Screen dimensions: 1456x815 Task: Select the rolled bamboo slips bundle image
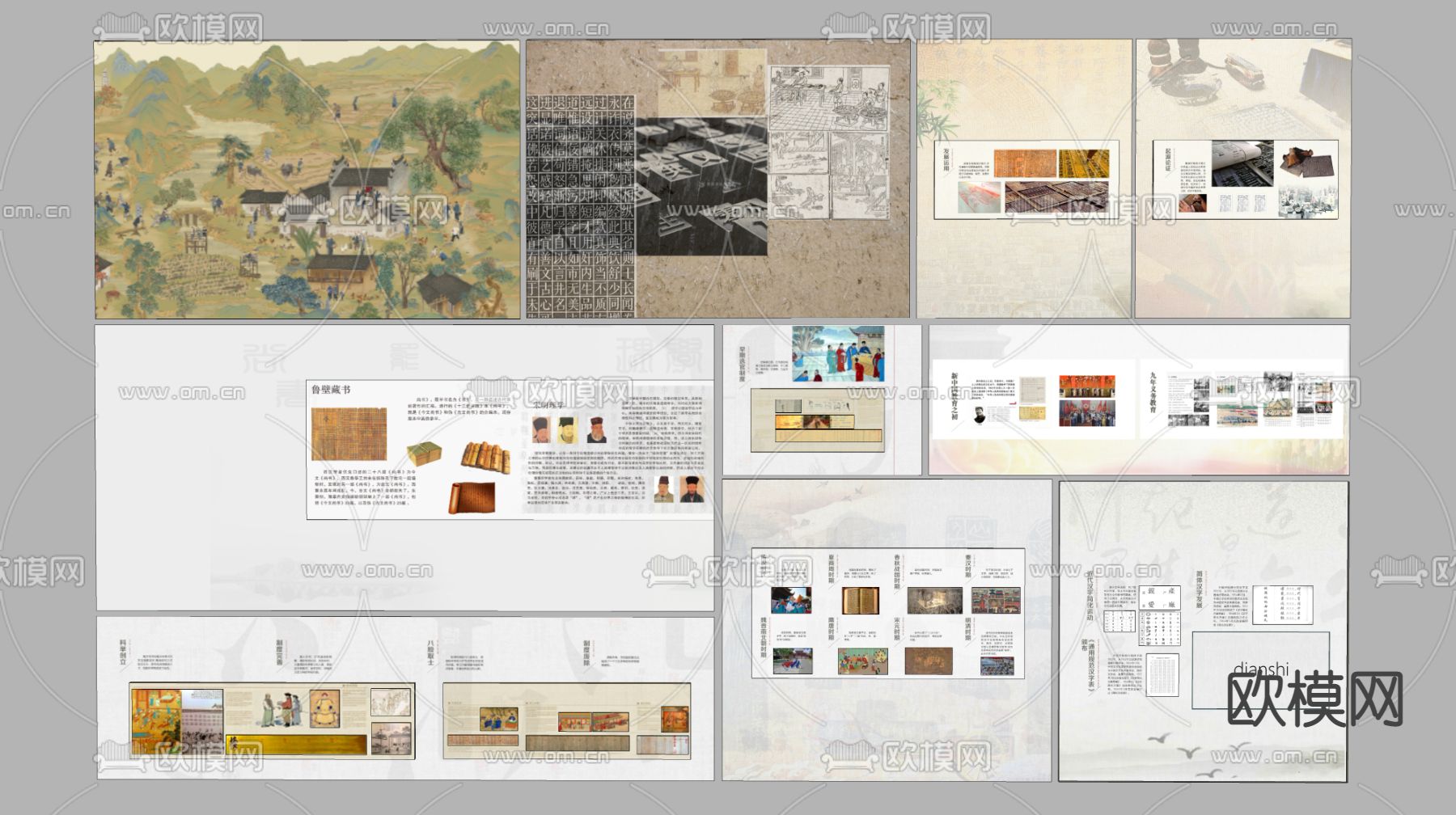click(x=485, y=458)
